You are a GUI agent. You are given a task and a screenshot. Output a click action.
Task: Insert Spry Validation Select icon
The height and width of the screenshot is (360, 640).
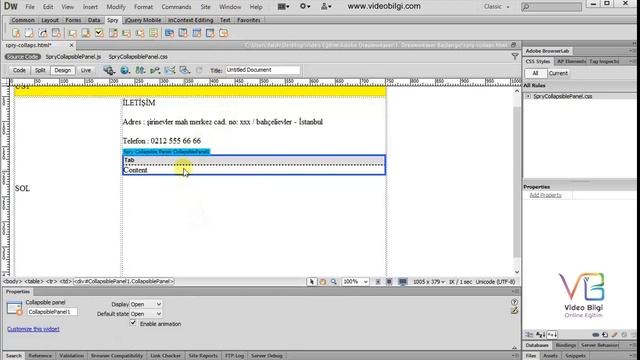point(113,33)
